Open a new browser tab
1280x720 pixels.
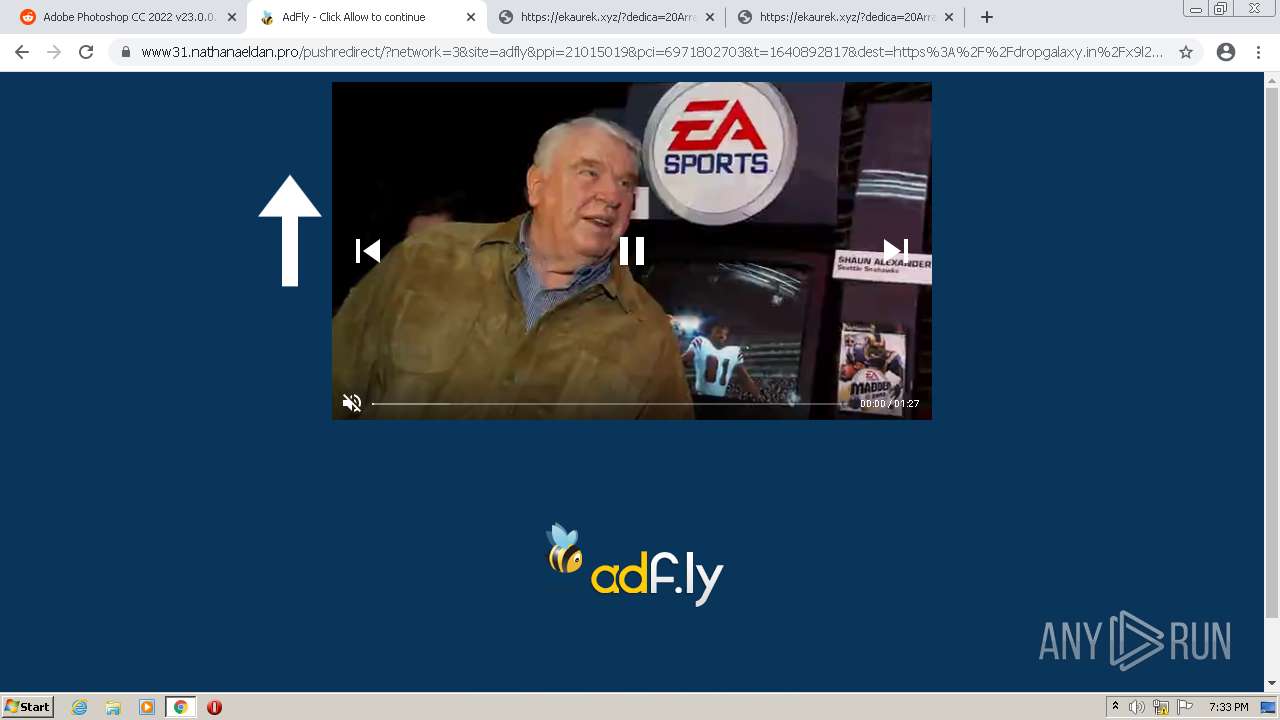click(x=987, y=17)
